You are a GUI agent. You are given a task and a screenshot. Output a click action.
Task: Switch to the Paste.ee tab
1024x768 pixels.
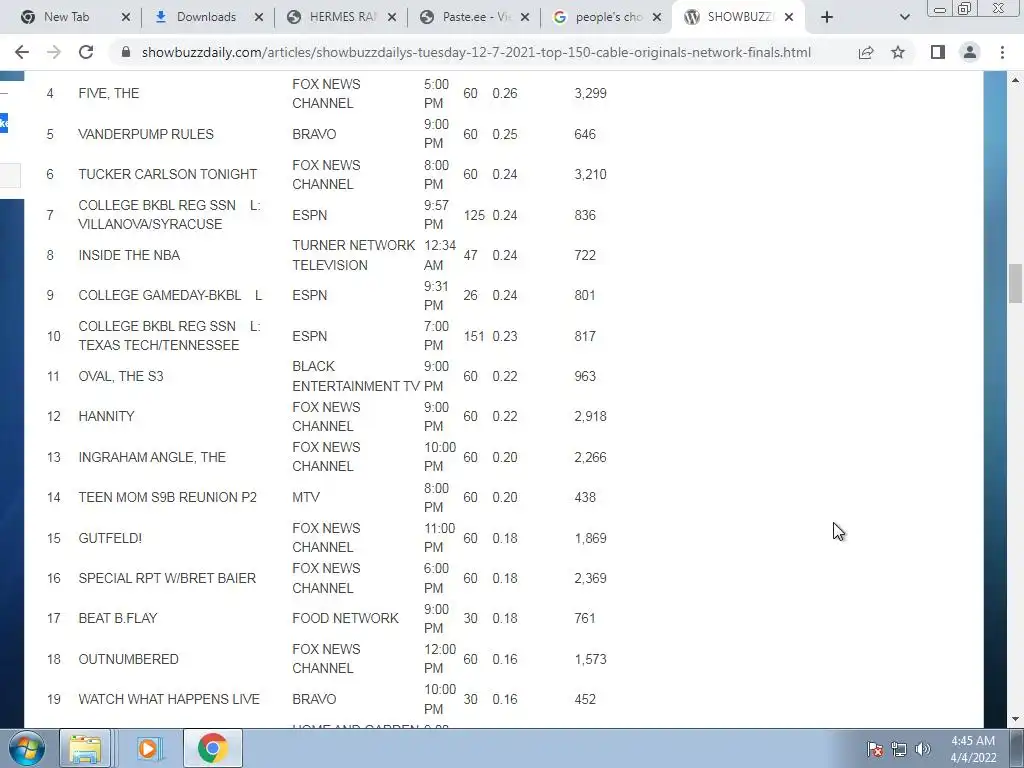[476, 17]
